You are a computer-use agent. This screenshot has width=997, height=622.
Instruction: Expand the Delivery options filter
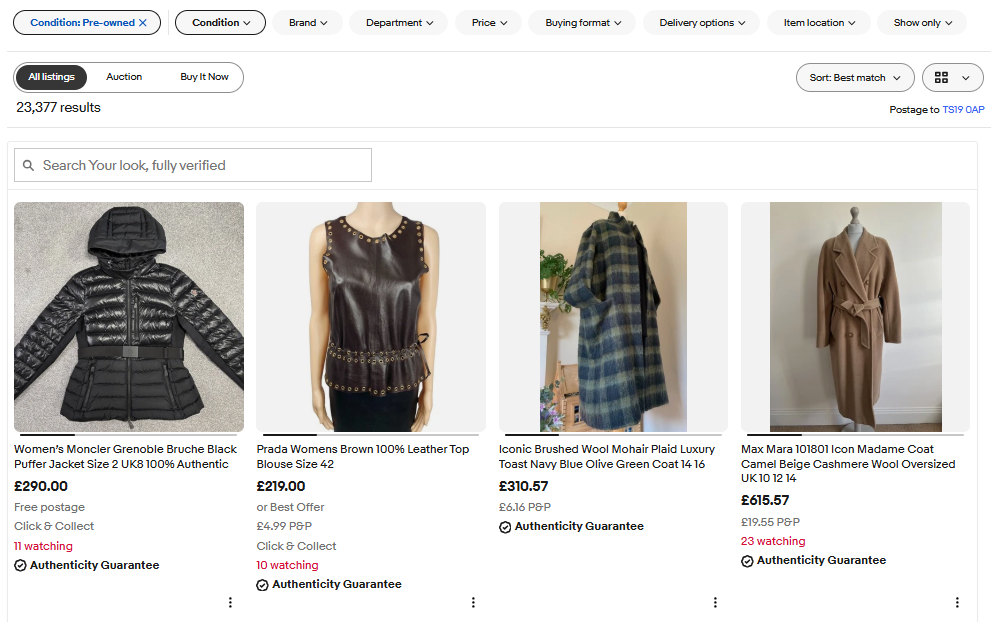tap(702, 23)
